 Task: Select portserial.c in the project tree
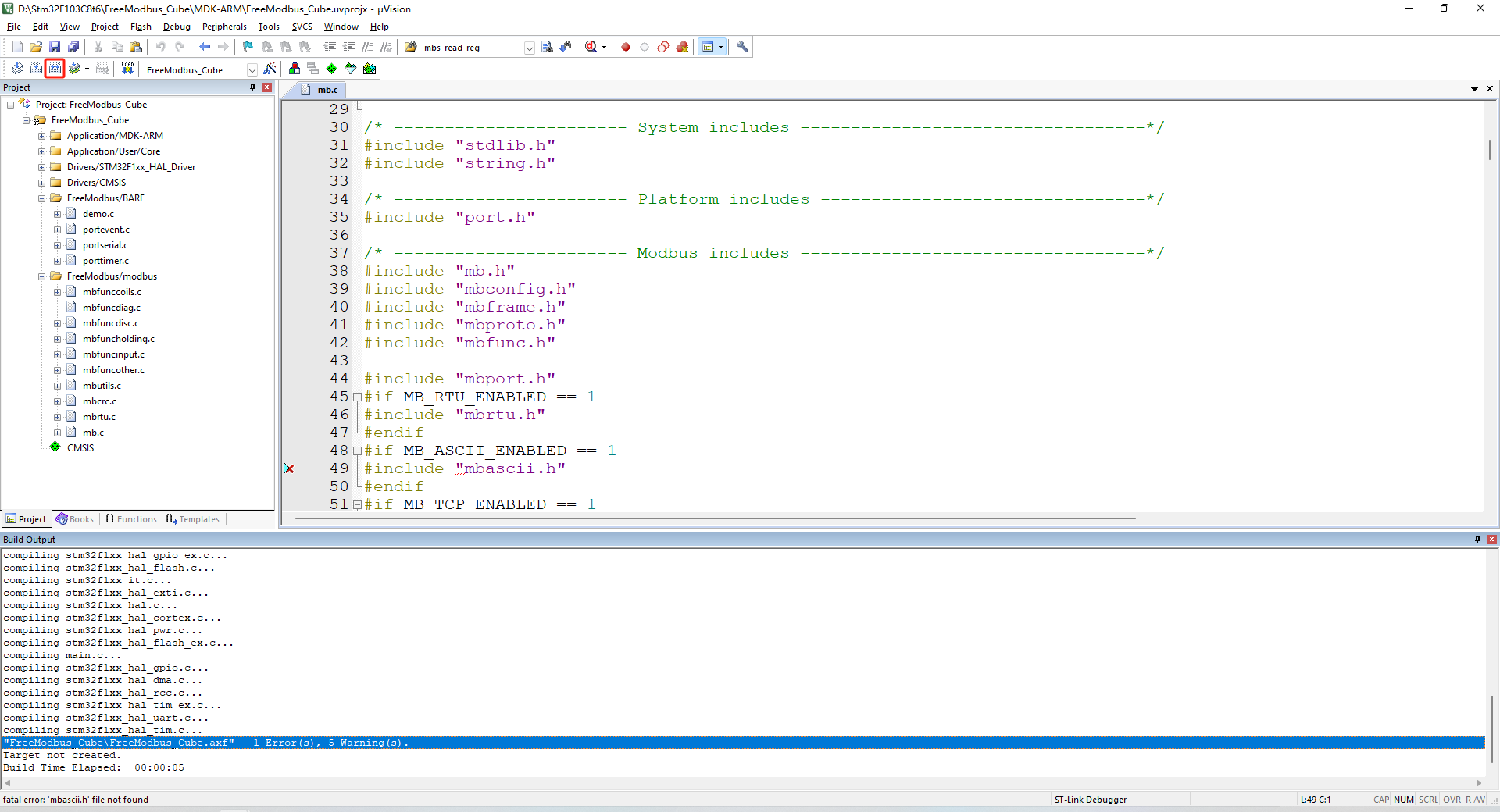pyautogui.click(x=105, y=245)
